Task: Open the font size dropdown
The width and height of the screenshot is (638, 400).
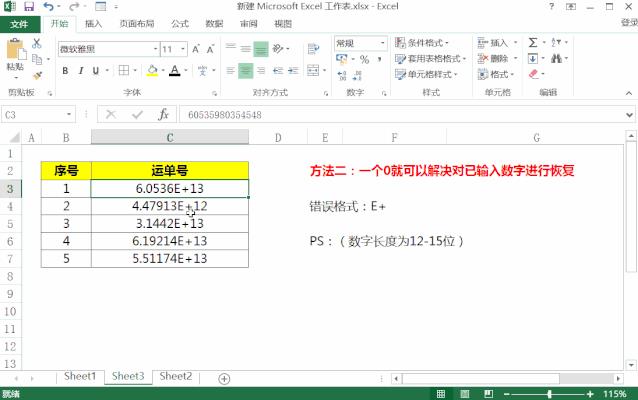Action: (183, 49)
